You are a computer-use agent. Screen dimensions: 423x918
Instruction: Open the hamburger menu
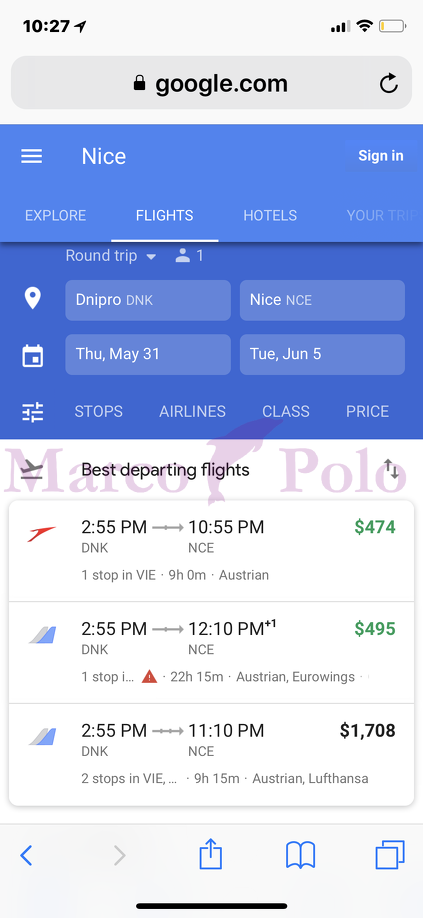[32, 156]
